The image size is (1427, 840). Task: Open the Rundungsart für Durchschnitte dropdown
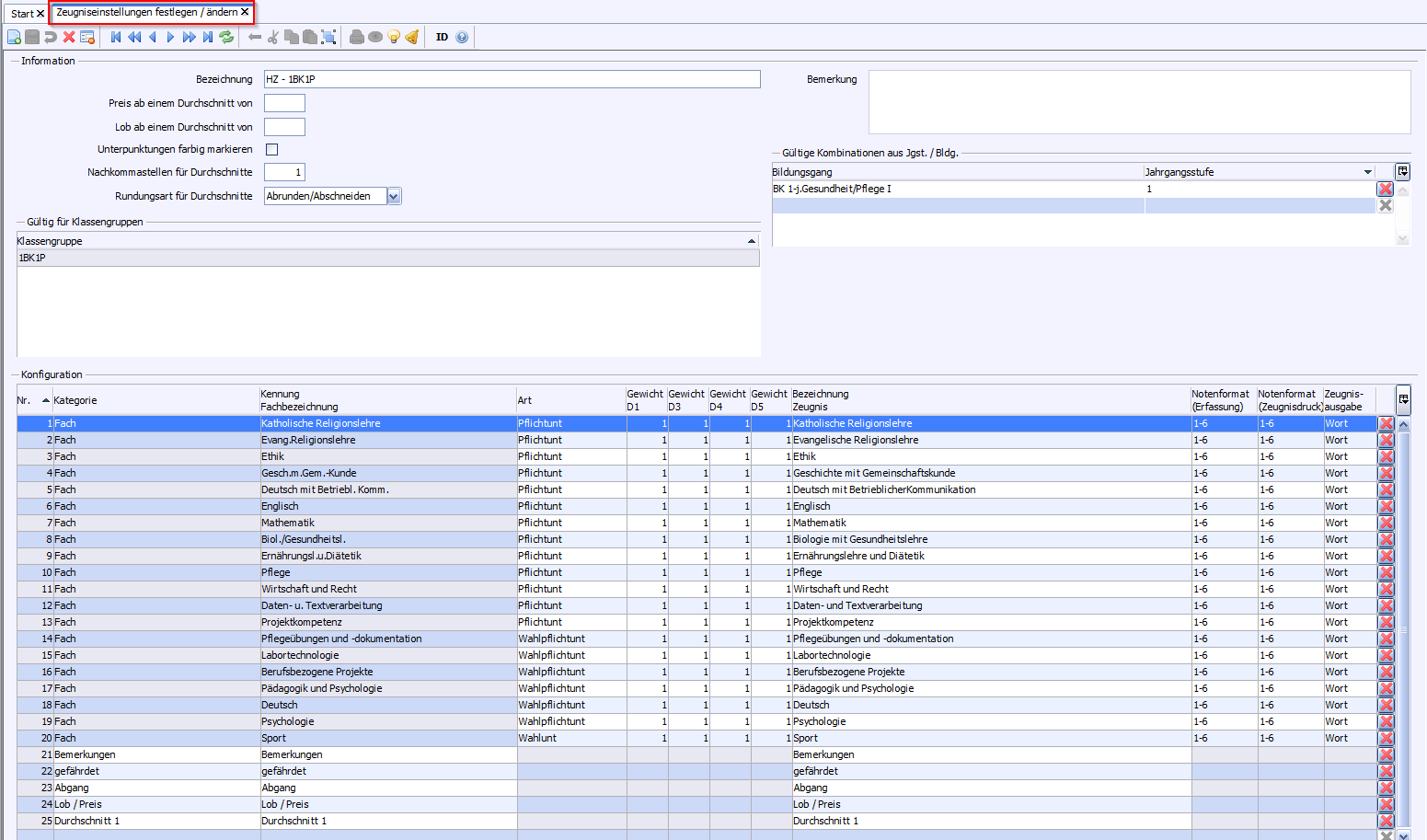(394, 196)
